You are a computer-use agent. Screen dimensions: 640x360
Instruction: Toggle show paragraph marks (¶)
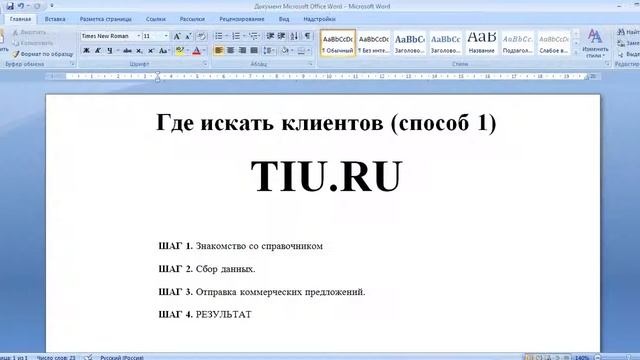pyautogui.click(x=307, y=36)
